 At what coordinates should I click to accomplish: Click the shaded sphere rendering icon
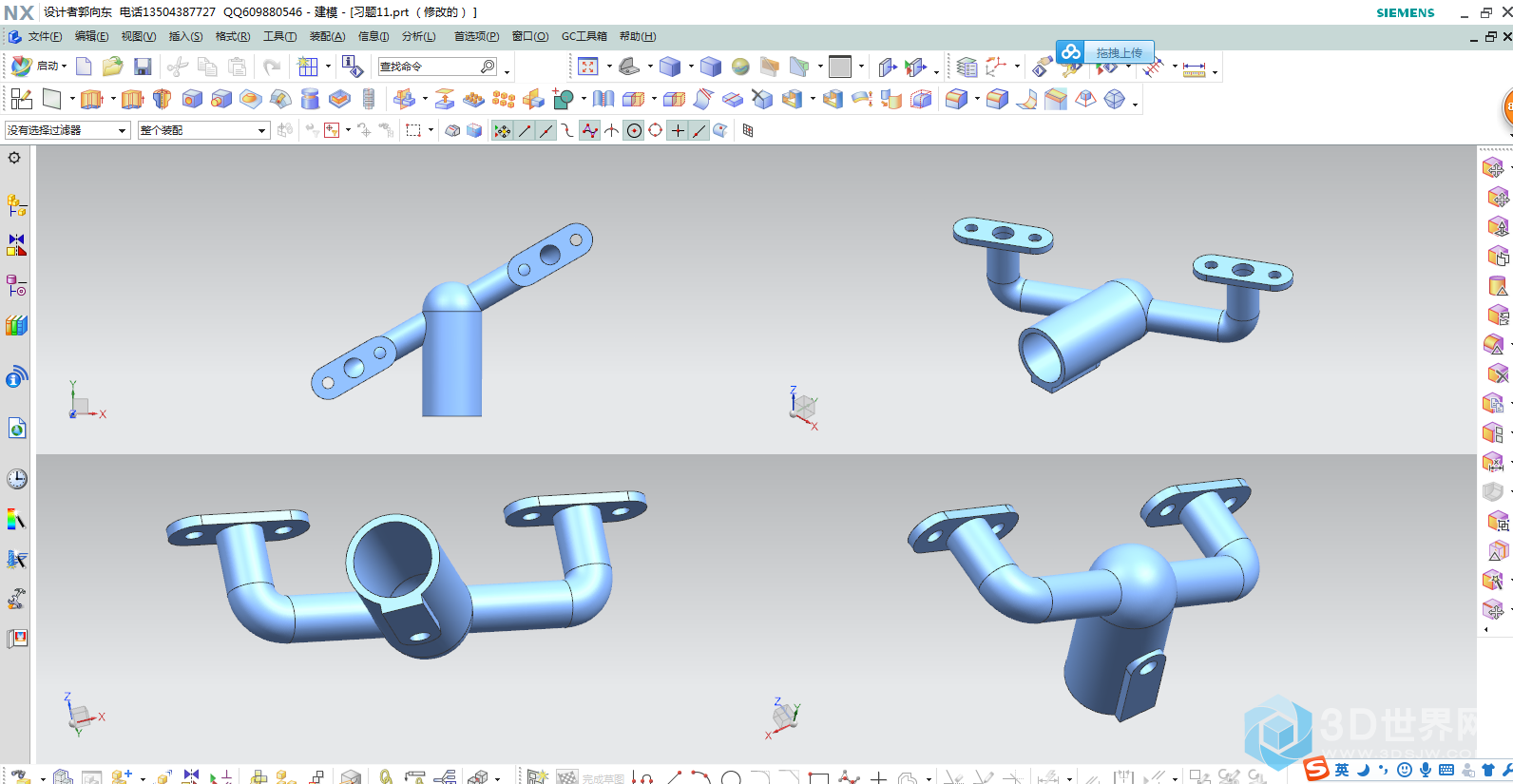(740, 67)
